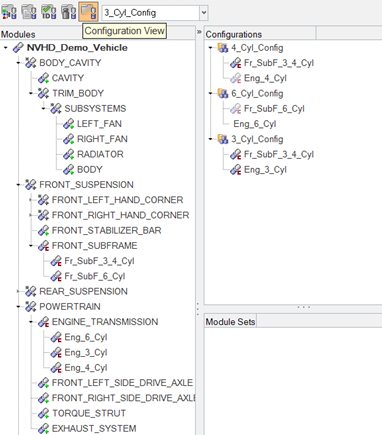Expand the REAR_SUSPENSION tree node
This screenshot has height=435, width=382.
coord(18,291)
